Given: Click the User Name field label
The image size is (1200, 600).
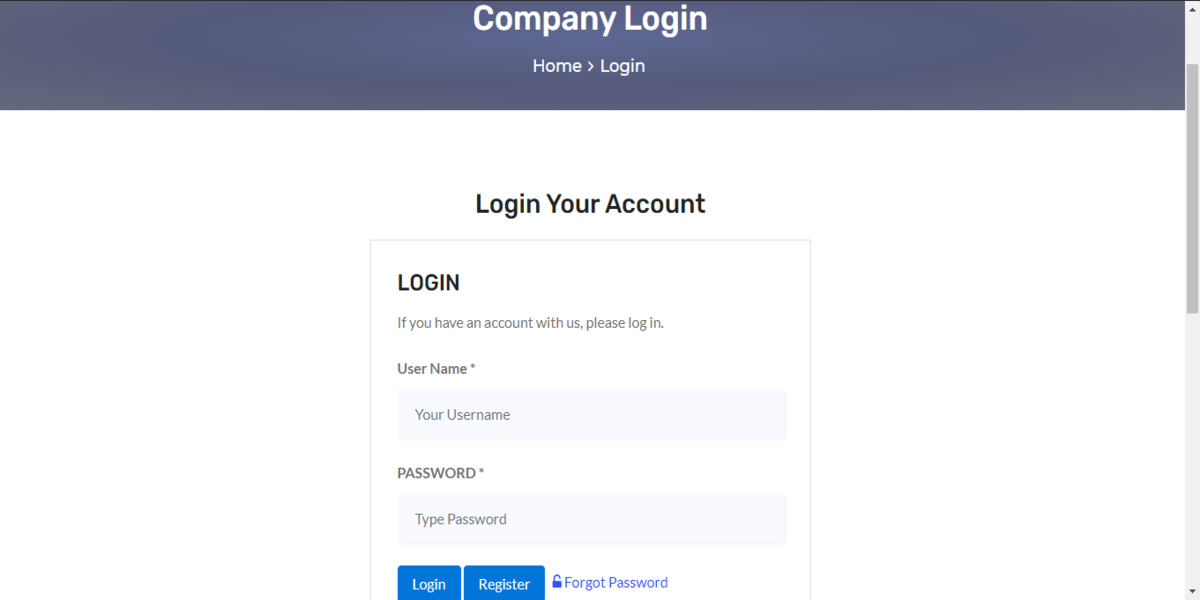Looking at the screenshot, I should pos(436,368).
